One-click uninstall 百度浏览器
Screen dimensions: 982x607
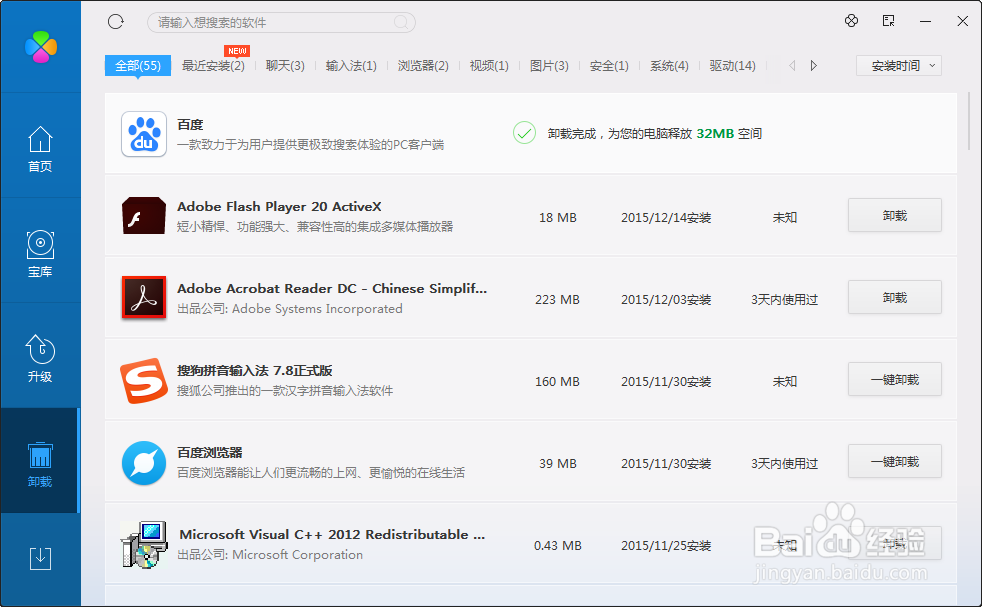click(895, 462)
